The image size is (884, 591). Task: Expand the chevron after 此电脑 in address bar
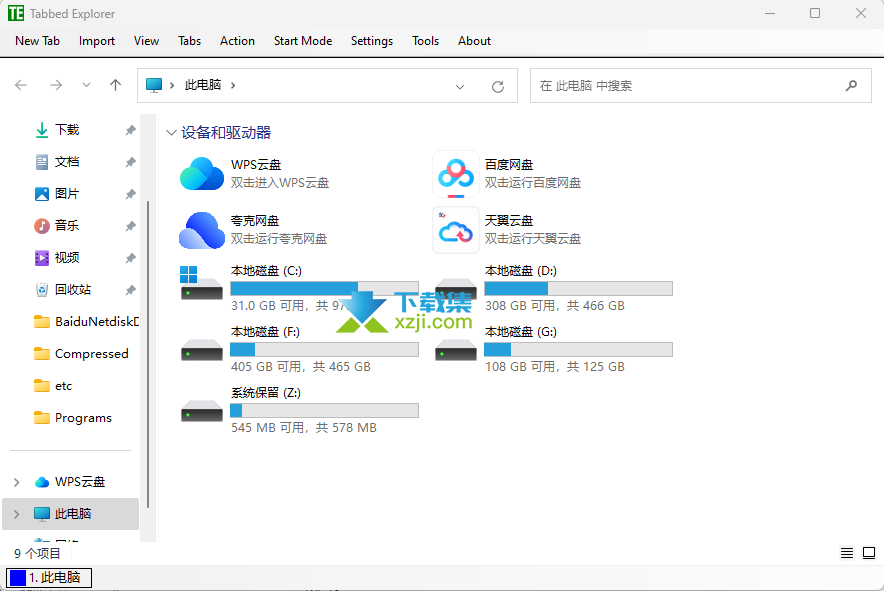233,85
